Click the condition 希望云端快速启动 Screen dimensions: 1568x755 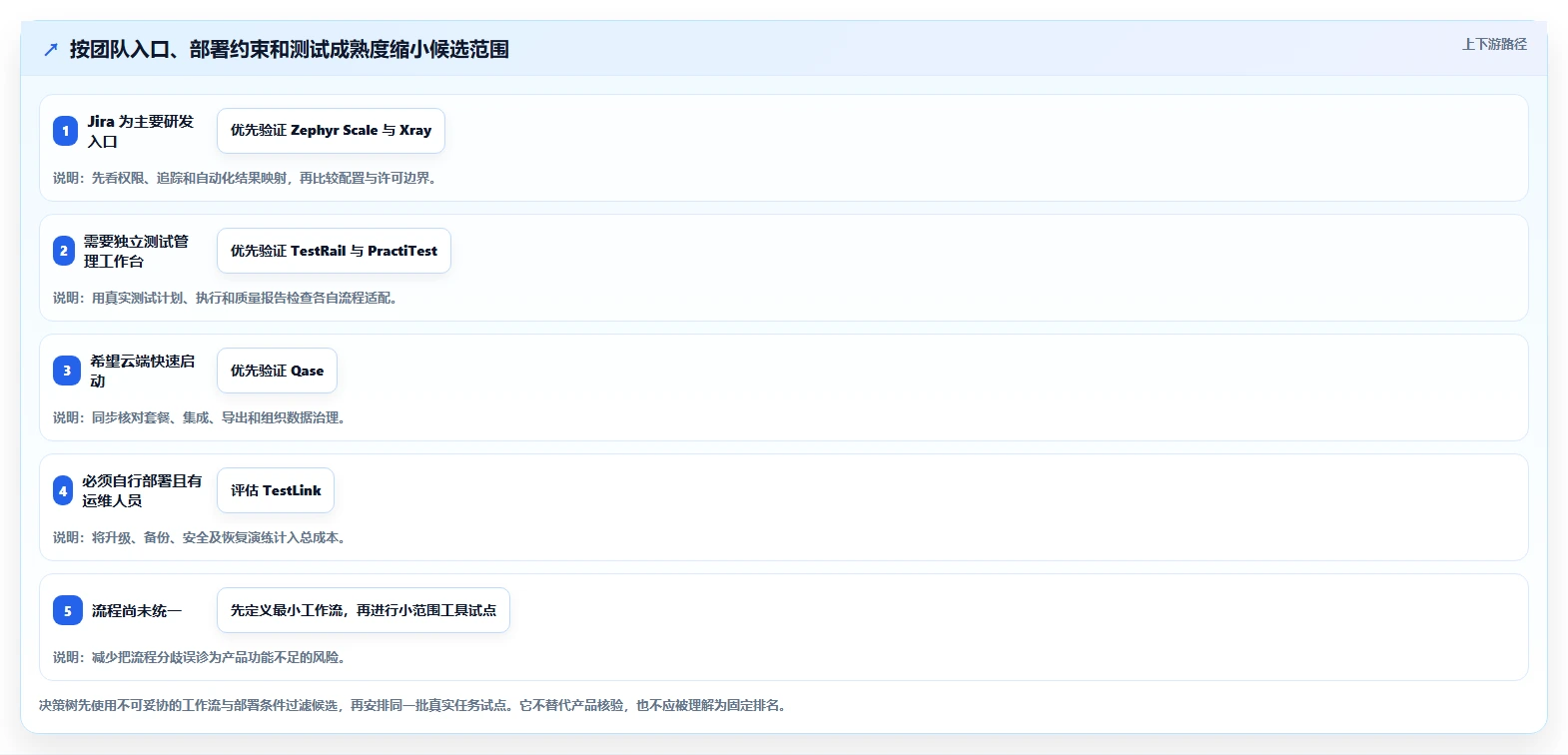coord(143,371)
